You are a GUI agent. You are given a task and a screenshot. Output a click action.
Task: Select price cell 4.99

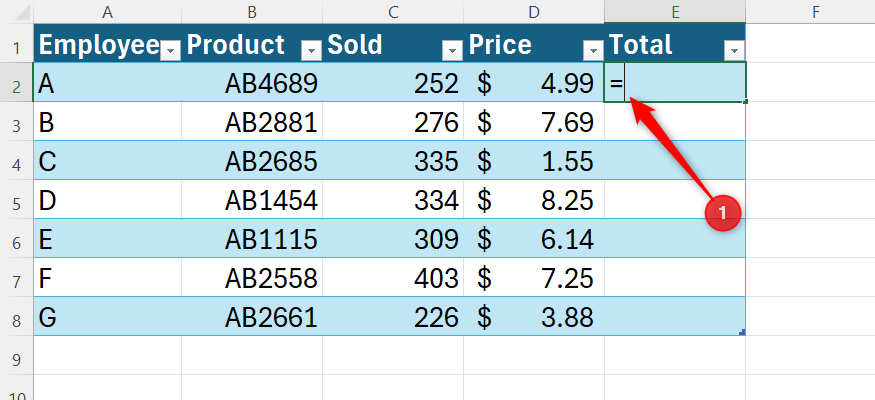tap(534, 82)
